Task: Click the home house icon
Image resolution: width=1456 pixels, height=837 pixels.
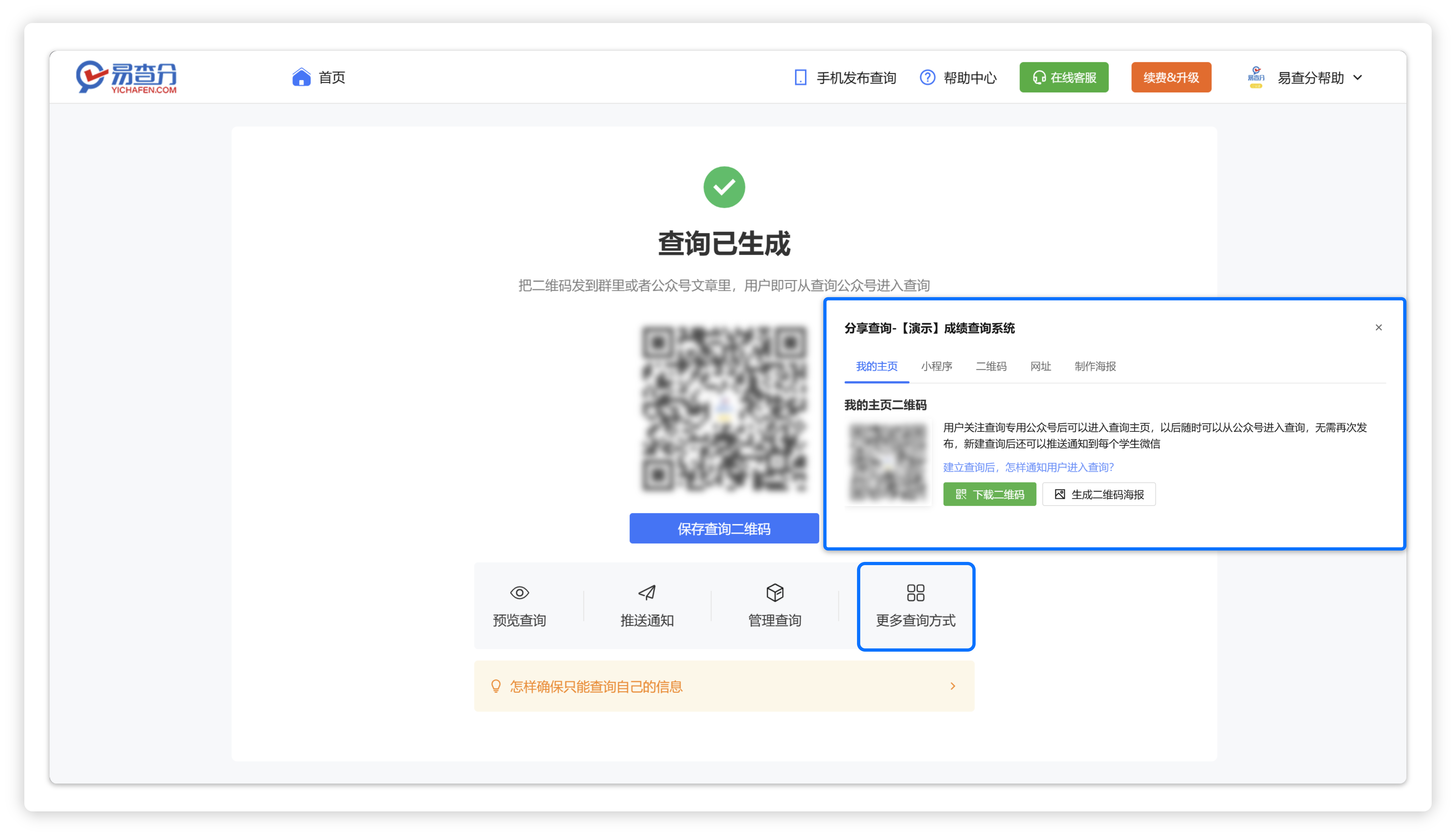Action: pyautogui.click(x=301, y=77)
